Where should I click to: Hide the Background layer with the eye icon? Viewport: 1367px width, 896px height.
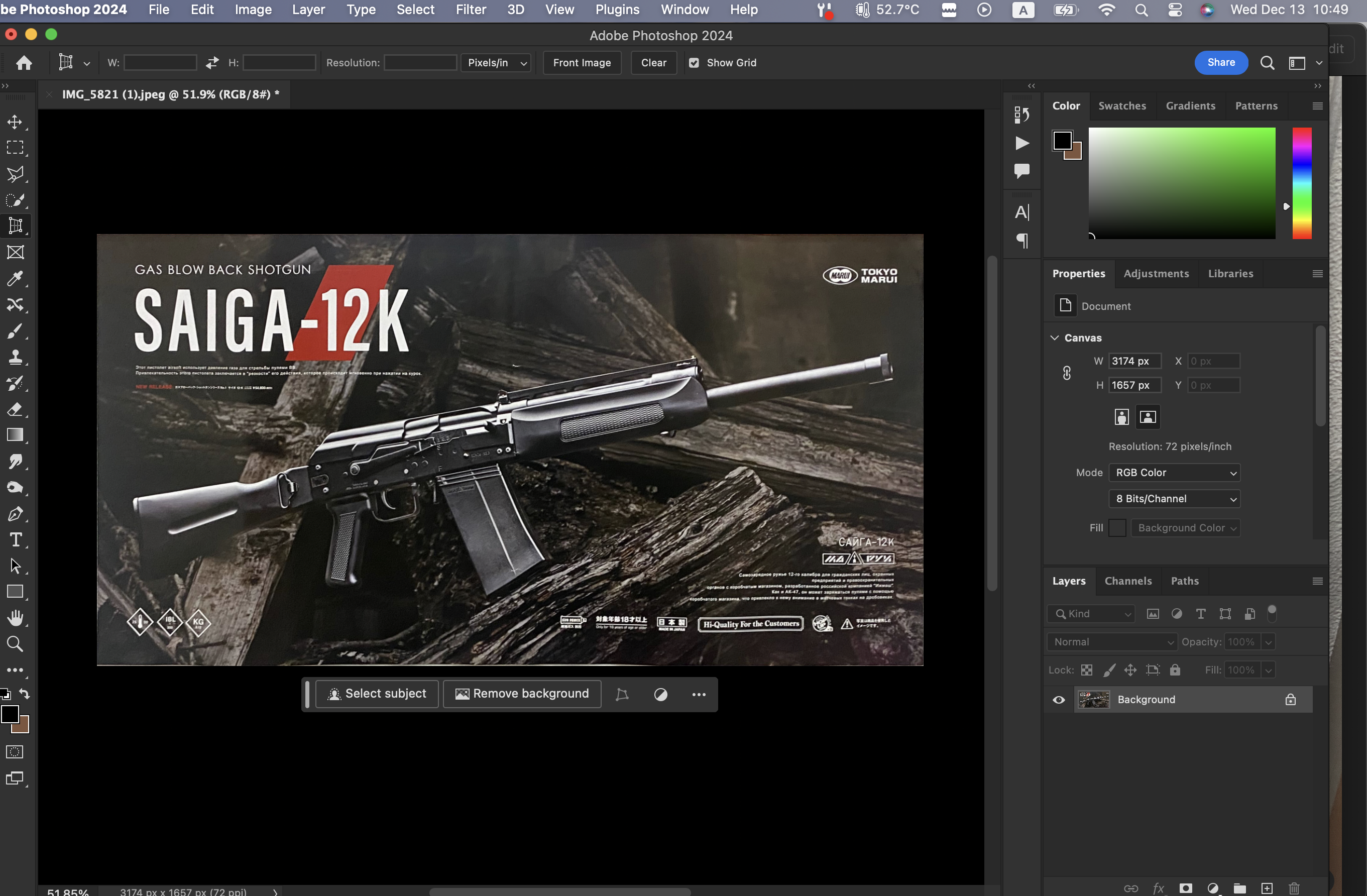click(x=1059, y=700)
